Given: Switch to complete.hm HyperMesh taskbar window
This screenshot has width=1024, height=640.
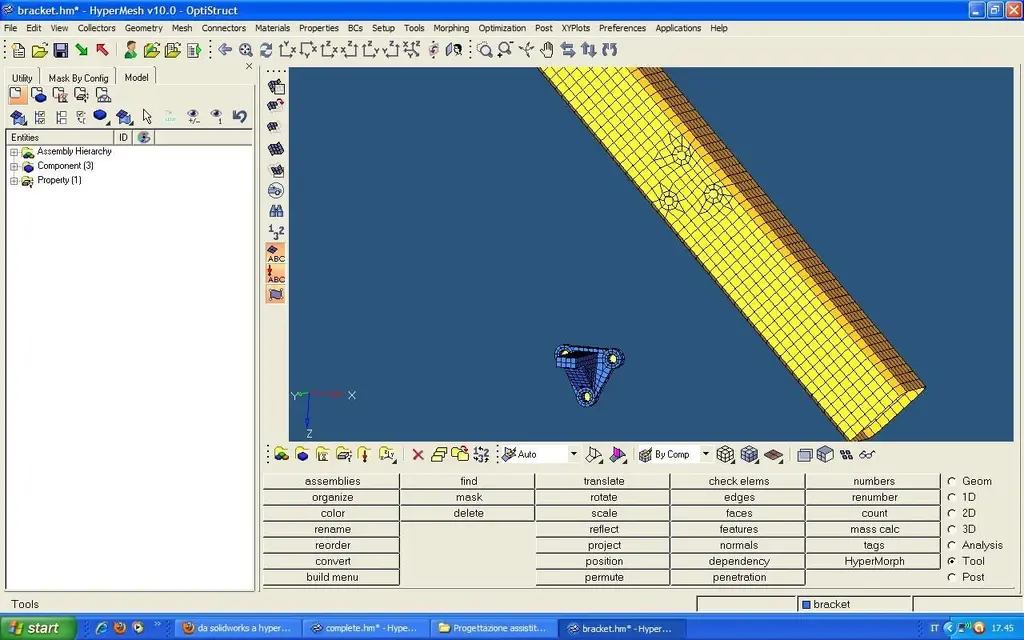Looking at the screenshot, I should coord(366,628).
